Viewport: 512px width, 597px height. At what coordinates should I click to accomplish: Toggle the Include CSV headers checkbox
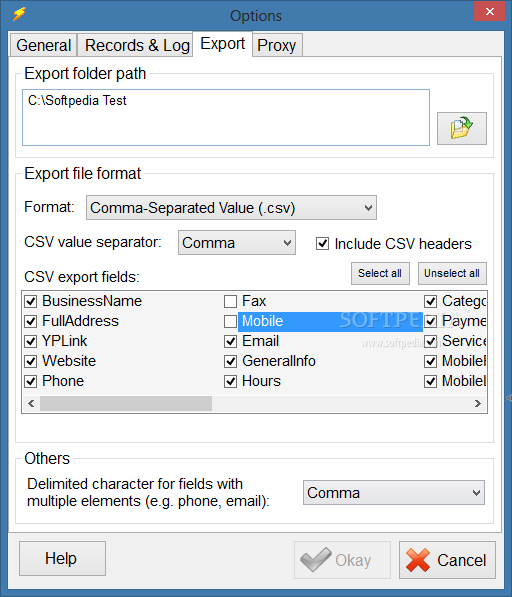pos(322,244)
